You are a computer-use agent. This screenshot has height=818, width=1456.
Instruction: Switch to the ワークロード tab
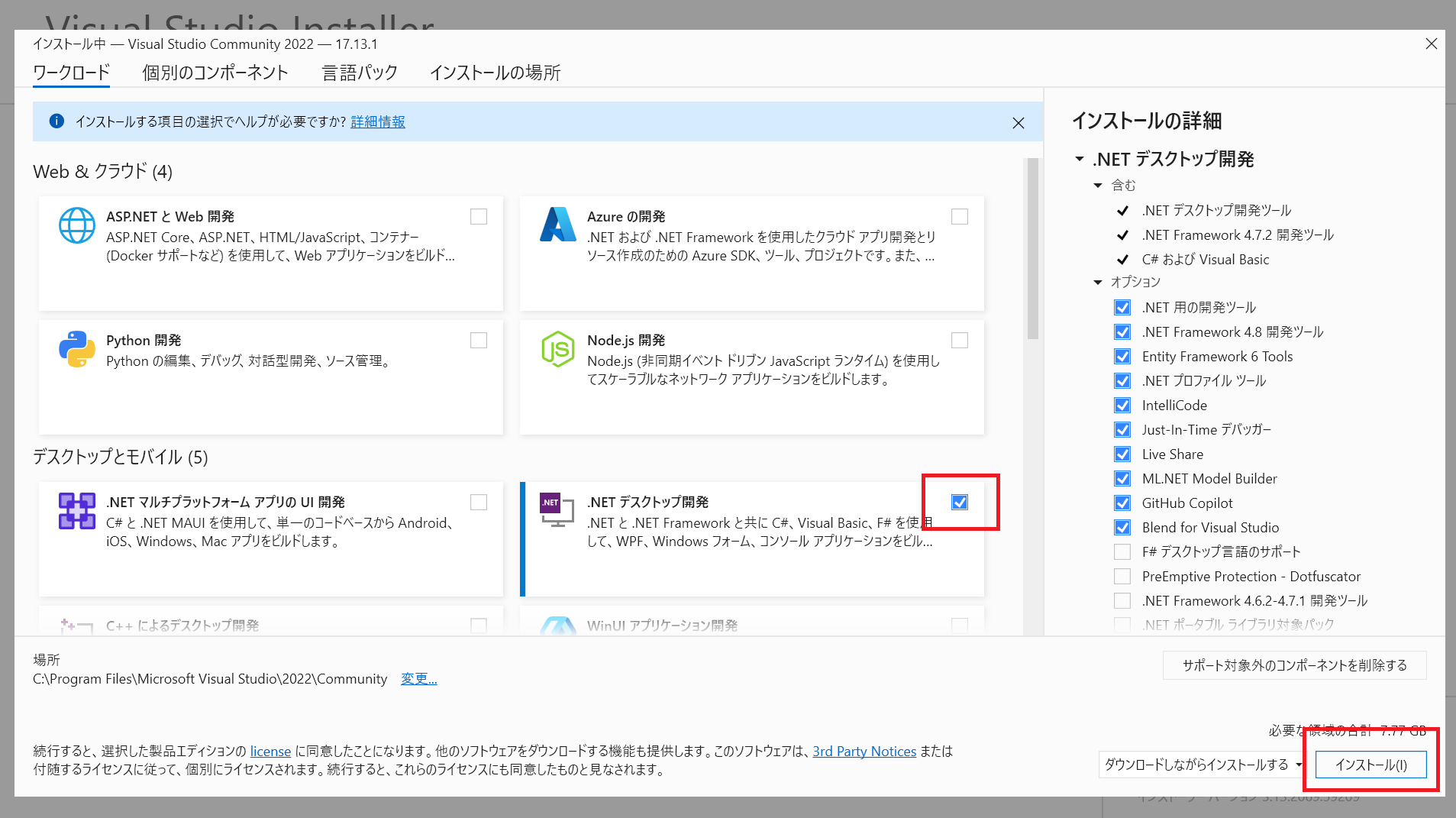point(71,73)
